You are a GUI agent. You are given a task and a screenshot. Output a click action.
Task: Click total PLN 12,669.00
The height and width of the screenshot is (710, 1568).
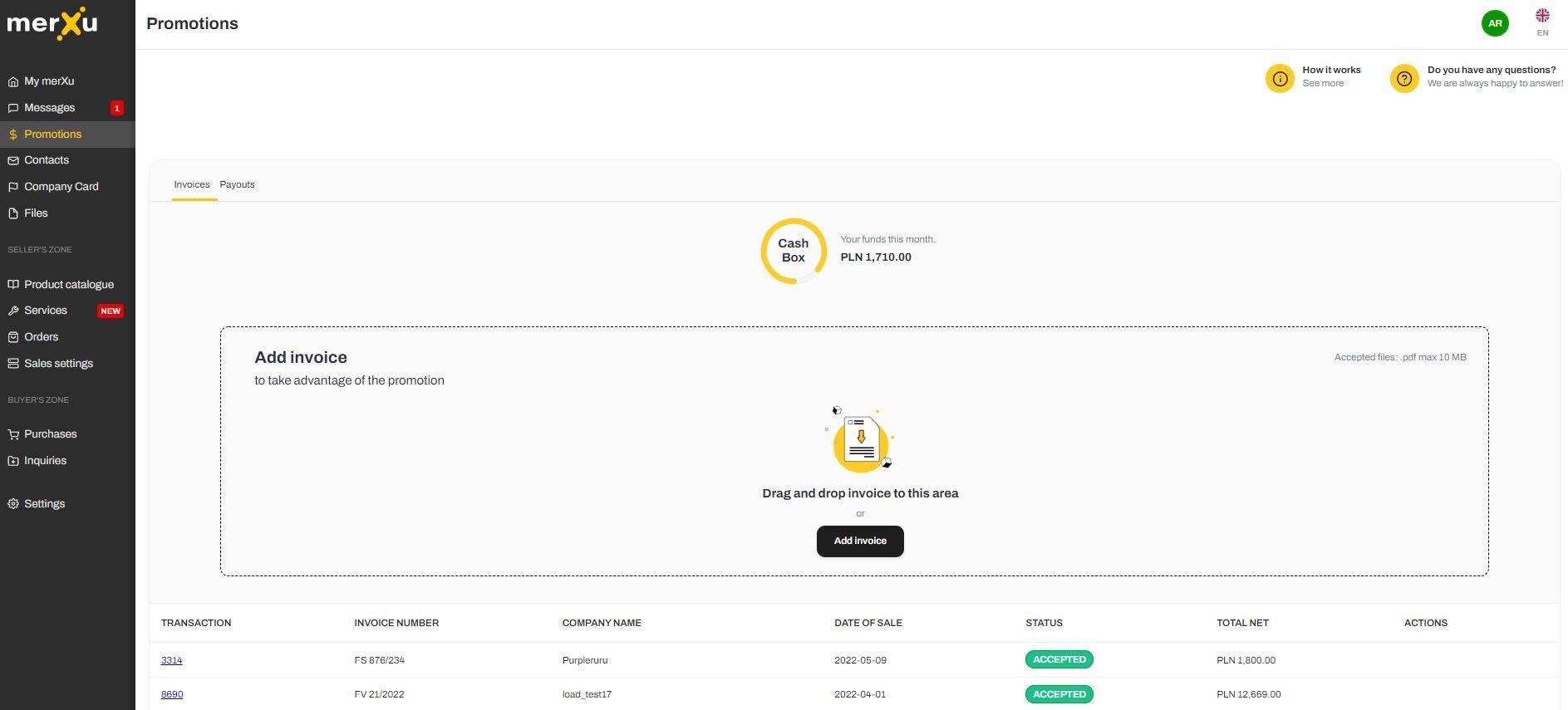click(x=1249, y=694)
